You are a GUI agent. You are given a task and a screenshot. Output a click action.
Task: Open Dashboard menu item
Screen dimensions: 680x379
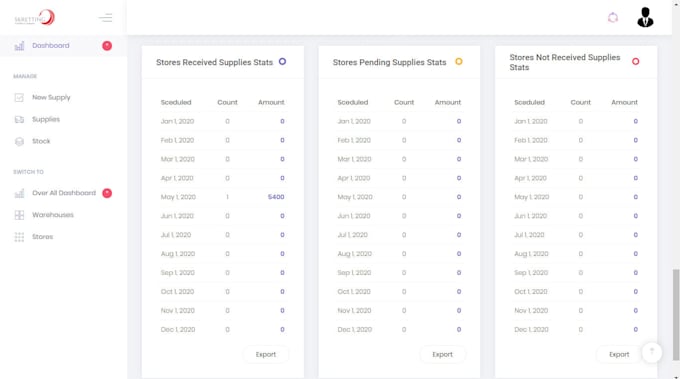coord(63,46)
